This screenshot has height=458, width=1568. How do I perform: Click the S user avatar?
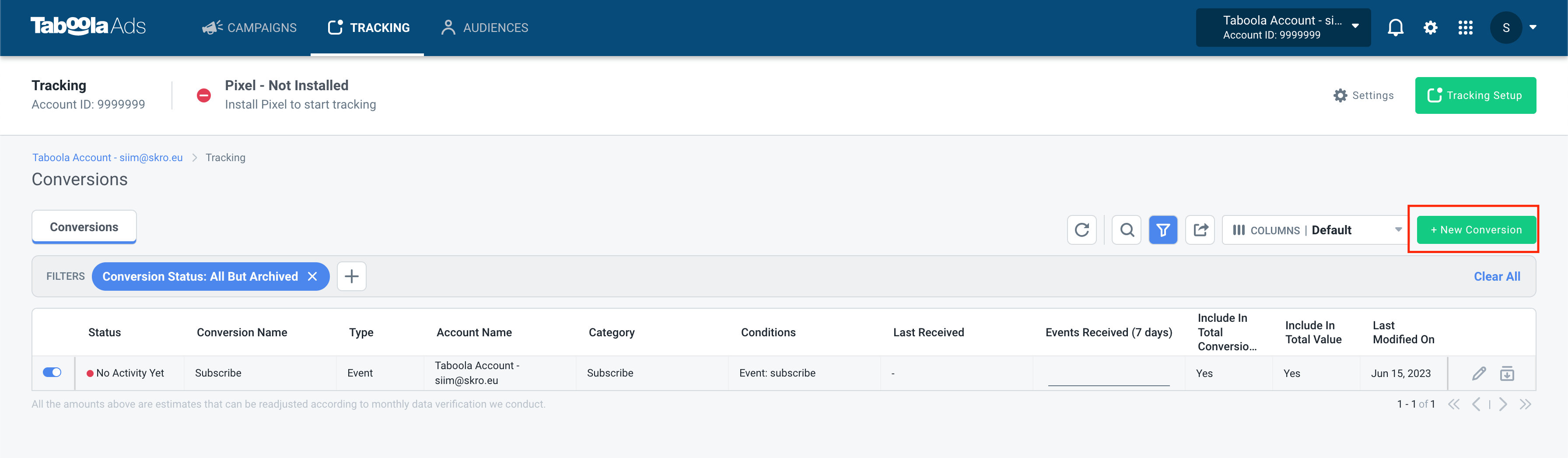[x=1506, y=28]
